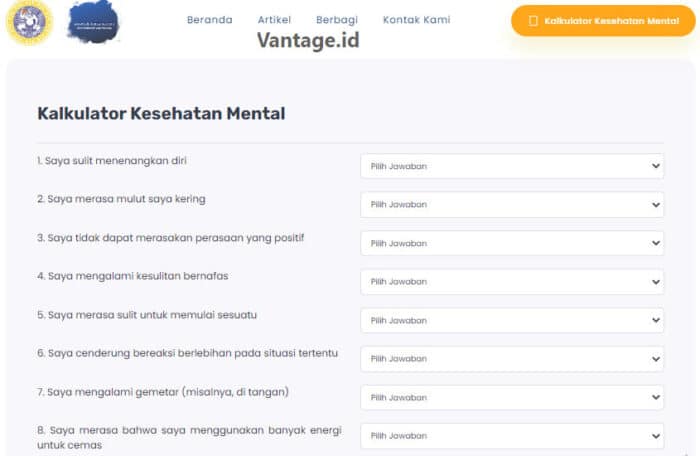Select answer dropdown for 'sulit untuk memulai sesuatu'
Viewport: 700px width, 456px height.
click(512, 321)
